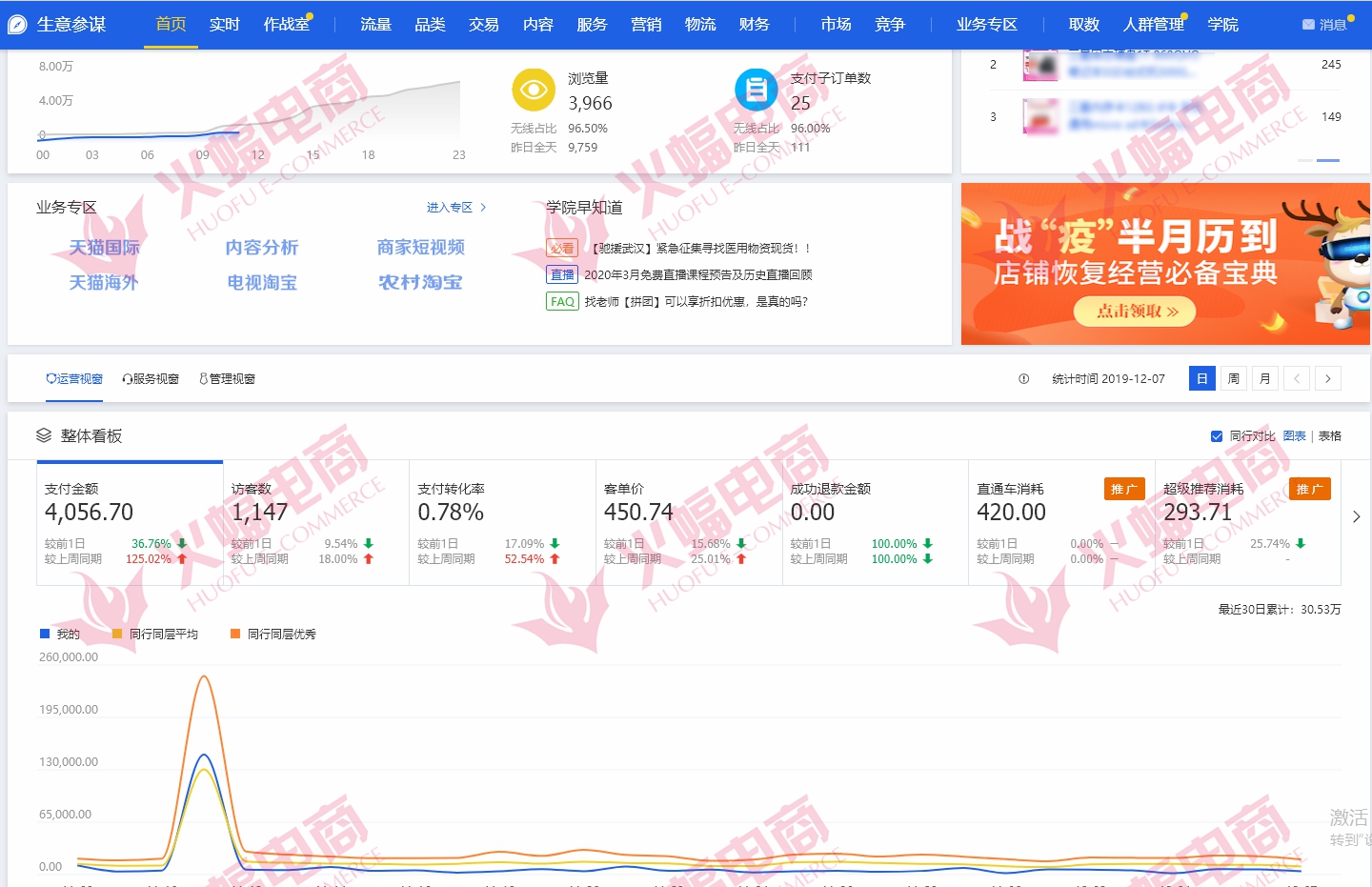
Task: Click the 浏览量 eye icon
Action: pos(534,91)
